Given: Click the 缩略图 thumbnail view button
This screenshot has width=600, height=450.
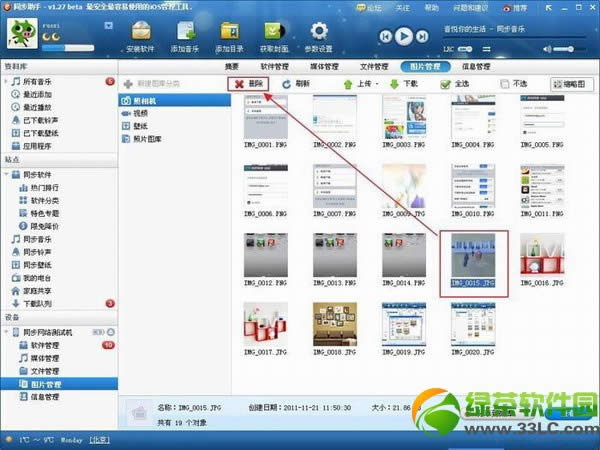Looking at the screenshot, I should coord(572,84).
